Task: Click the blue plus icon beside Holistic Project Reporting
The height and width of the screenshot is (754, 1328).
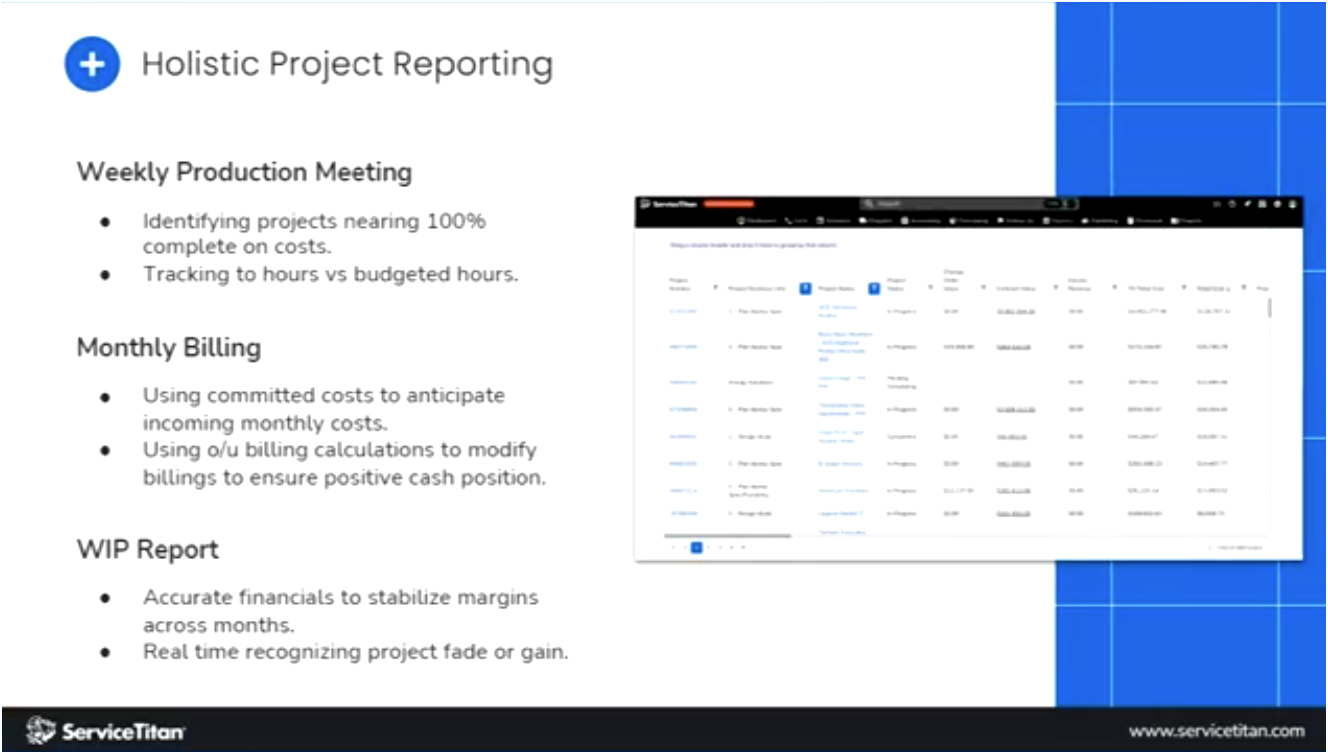Action: click(x=92, y=63)
